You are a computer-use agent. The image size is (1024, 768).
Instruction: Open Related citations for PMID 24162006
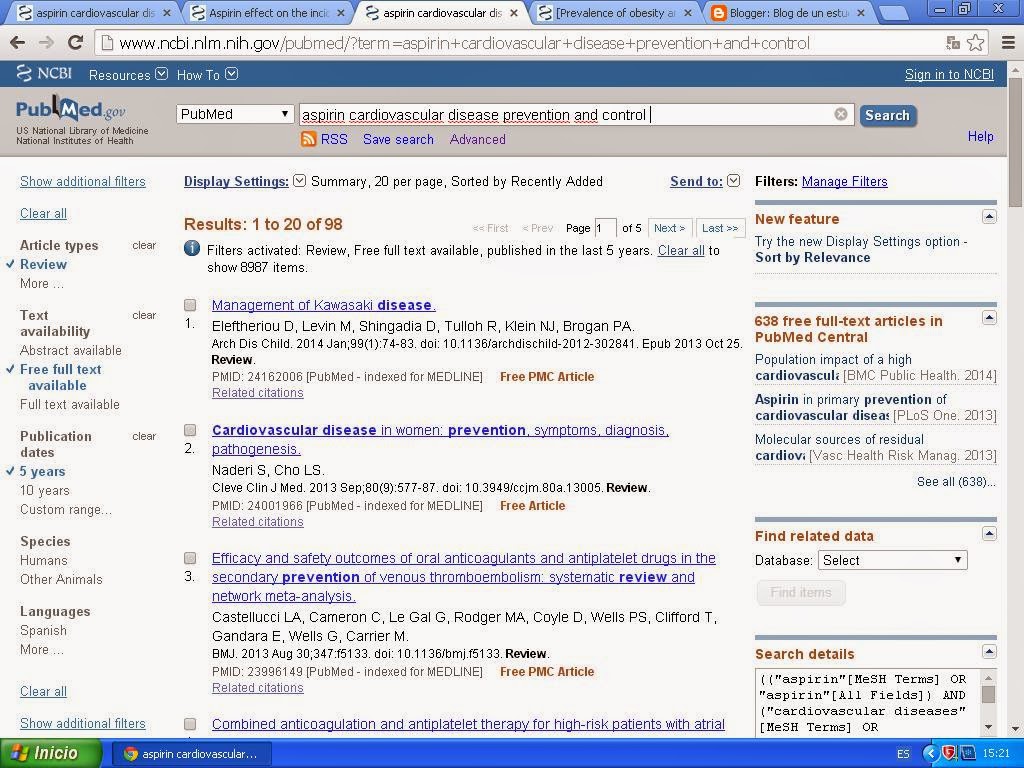pyautogui.click(x=257, y=392)
